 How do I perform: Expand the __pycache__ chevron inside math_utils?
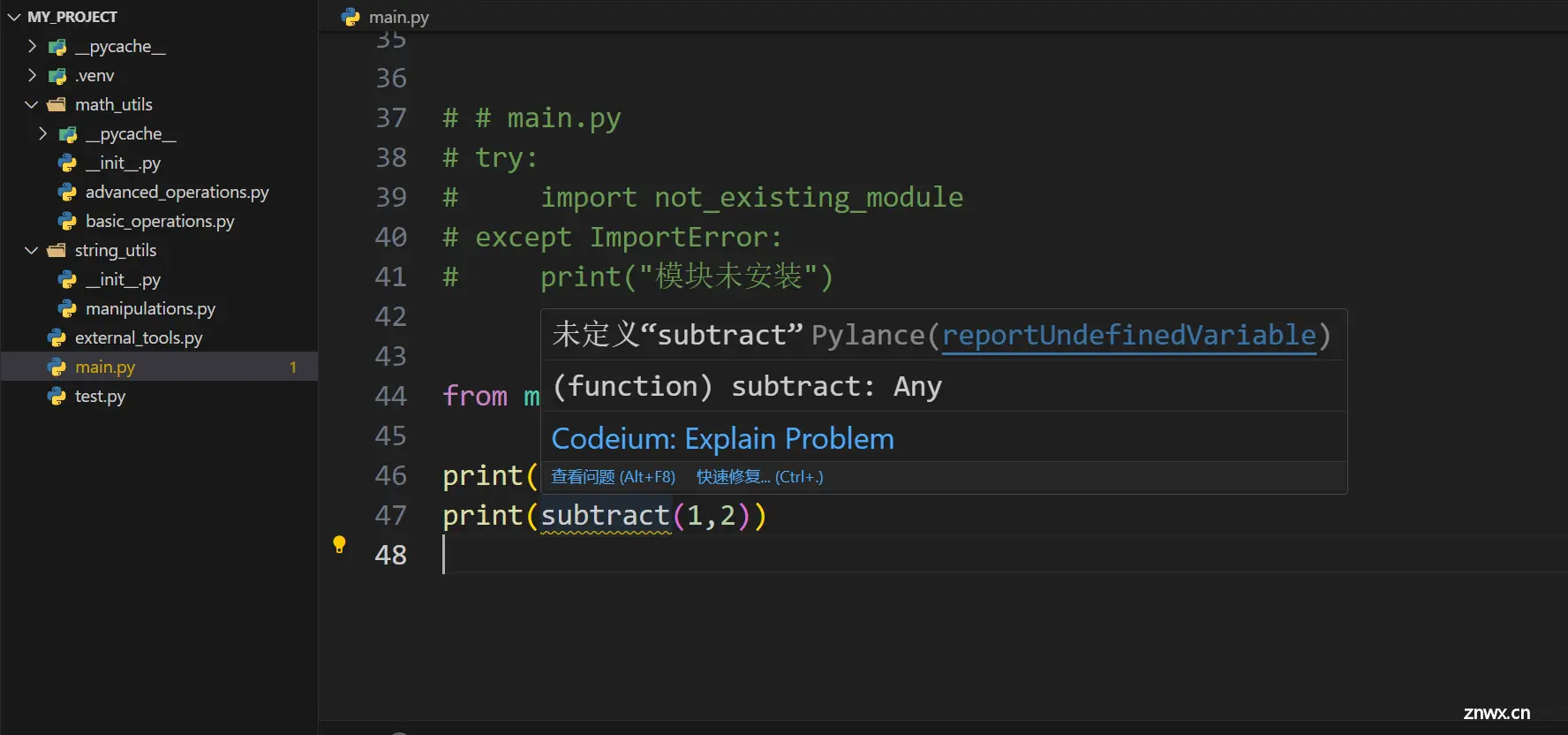click(42, 133)
